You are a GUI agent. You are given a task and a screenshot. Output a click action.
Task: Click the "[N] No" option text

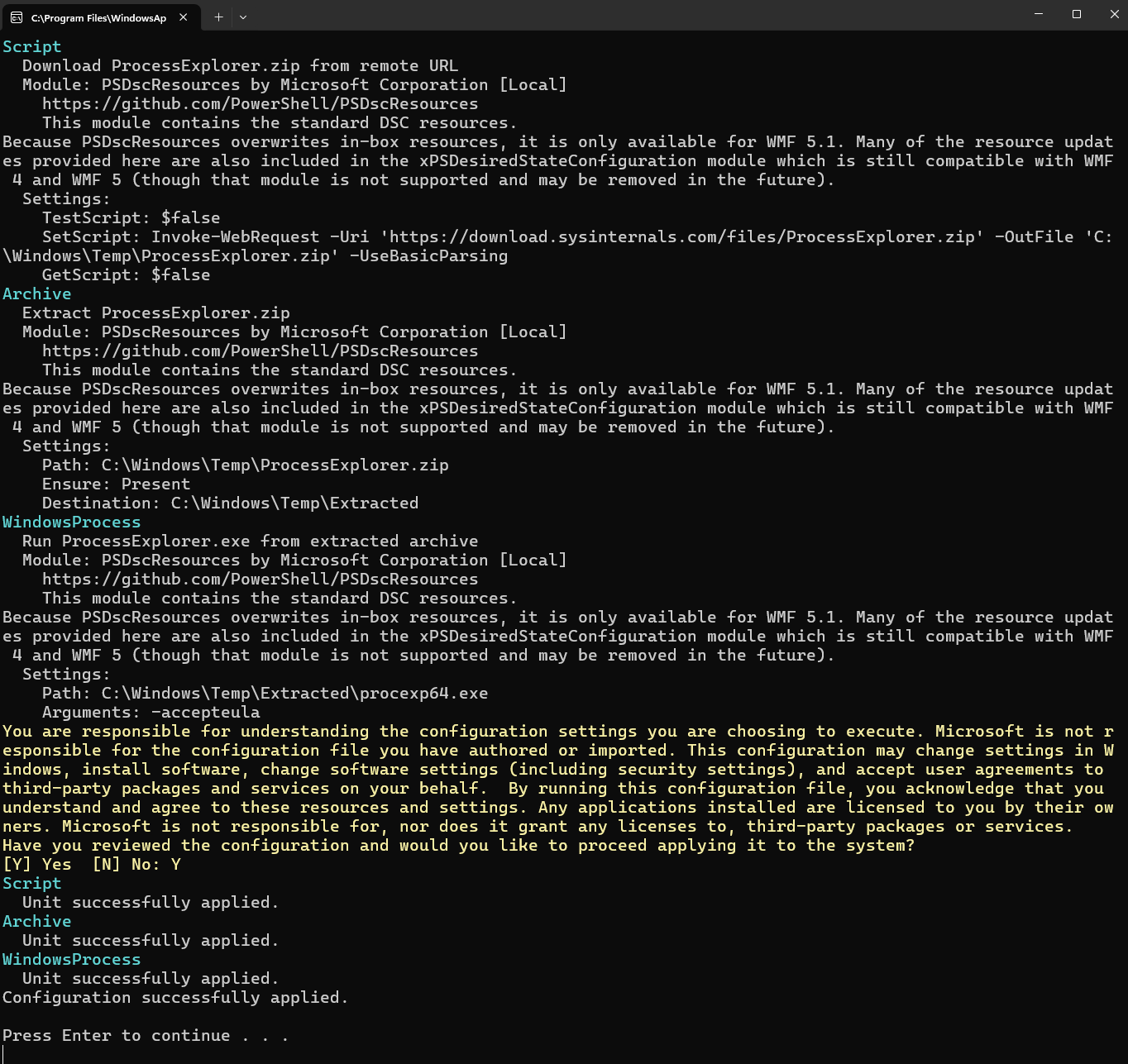124,865
